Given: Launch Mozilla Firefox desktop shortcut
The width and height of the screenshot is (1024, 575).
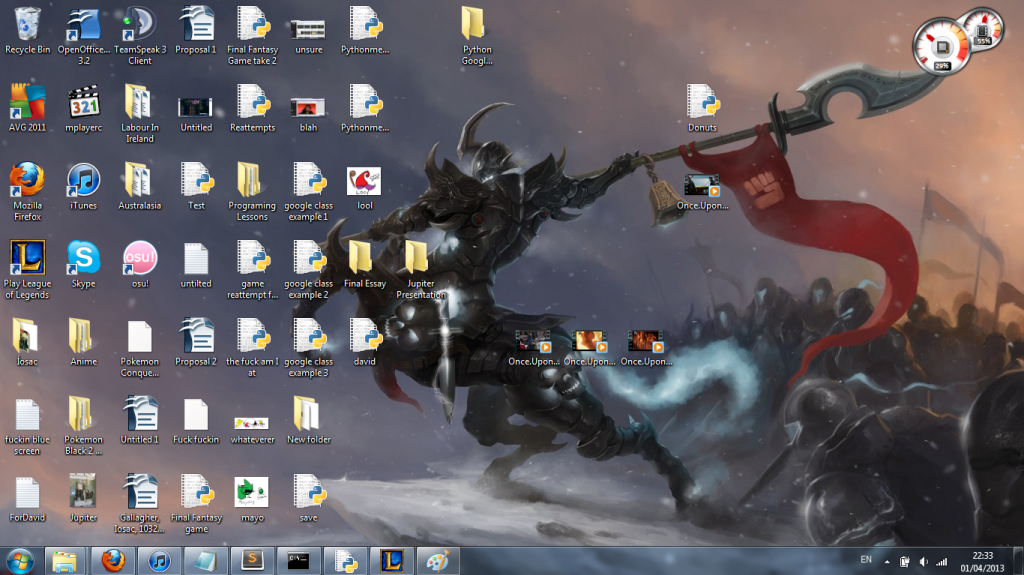Looking at the screenshot, I should click(x=27, y=180).
